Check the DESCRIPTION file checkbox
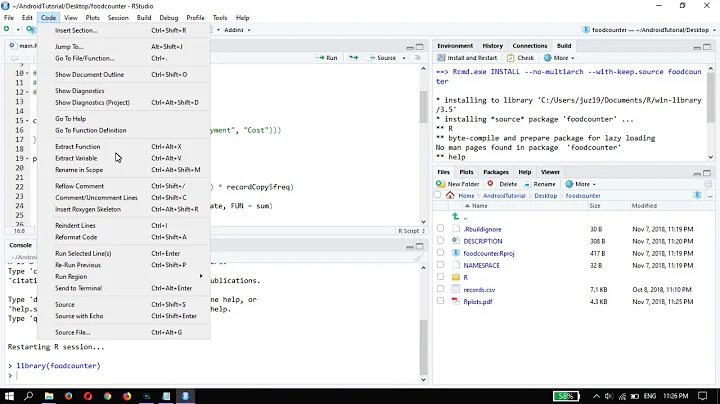Screen dimensions: 720x404 [440, 241]
